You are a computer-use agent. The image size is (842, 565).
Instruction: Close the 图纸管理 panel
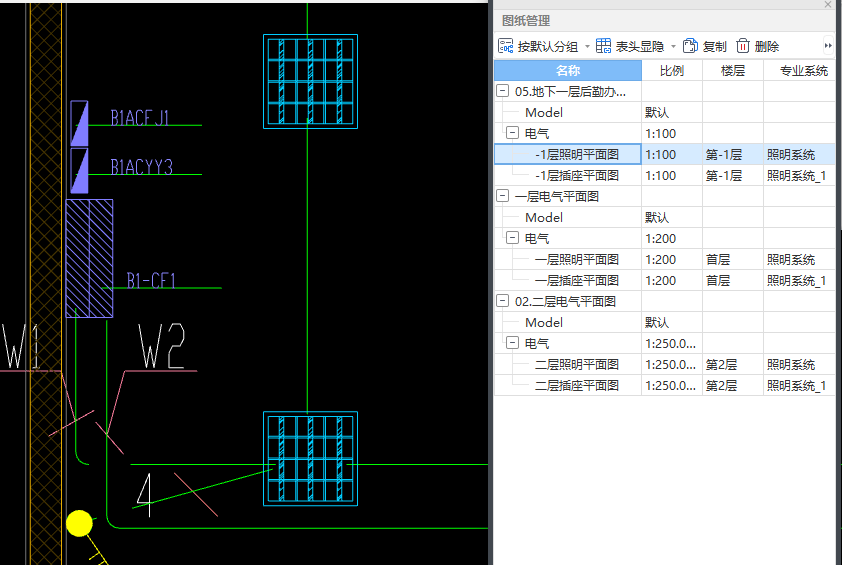pyautogui.click(x=828, y=4)
